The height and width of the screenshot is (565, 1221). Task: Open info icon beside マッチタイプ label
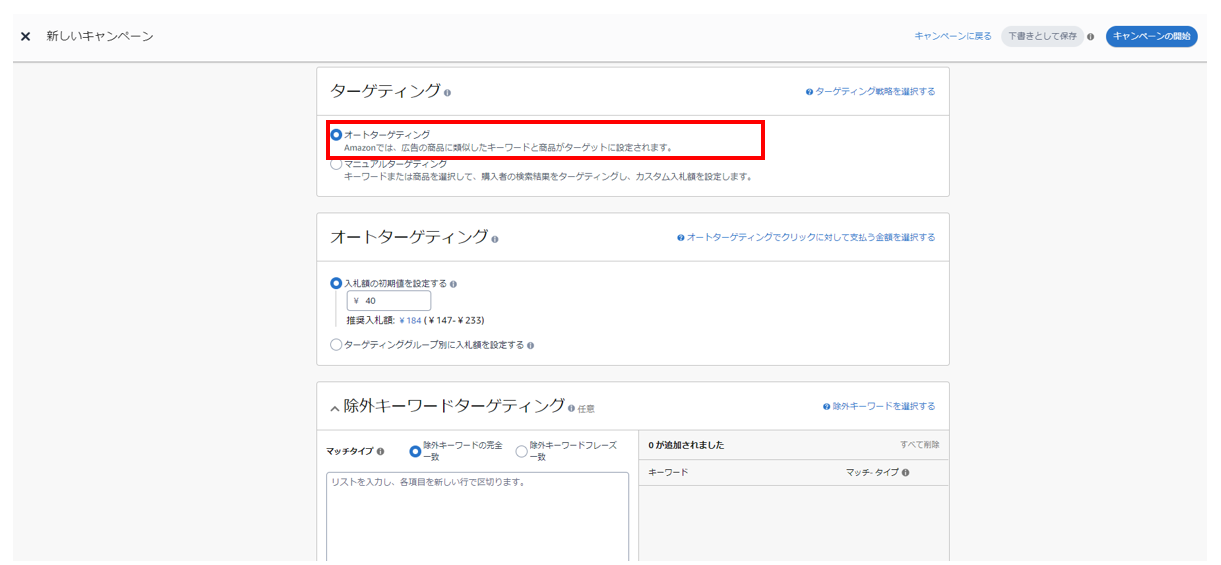pos(380,451)
